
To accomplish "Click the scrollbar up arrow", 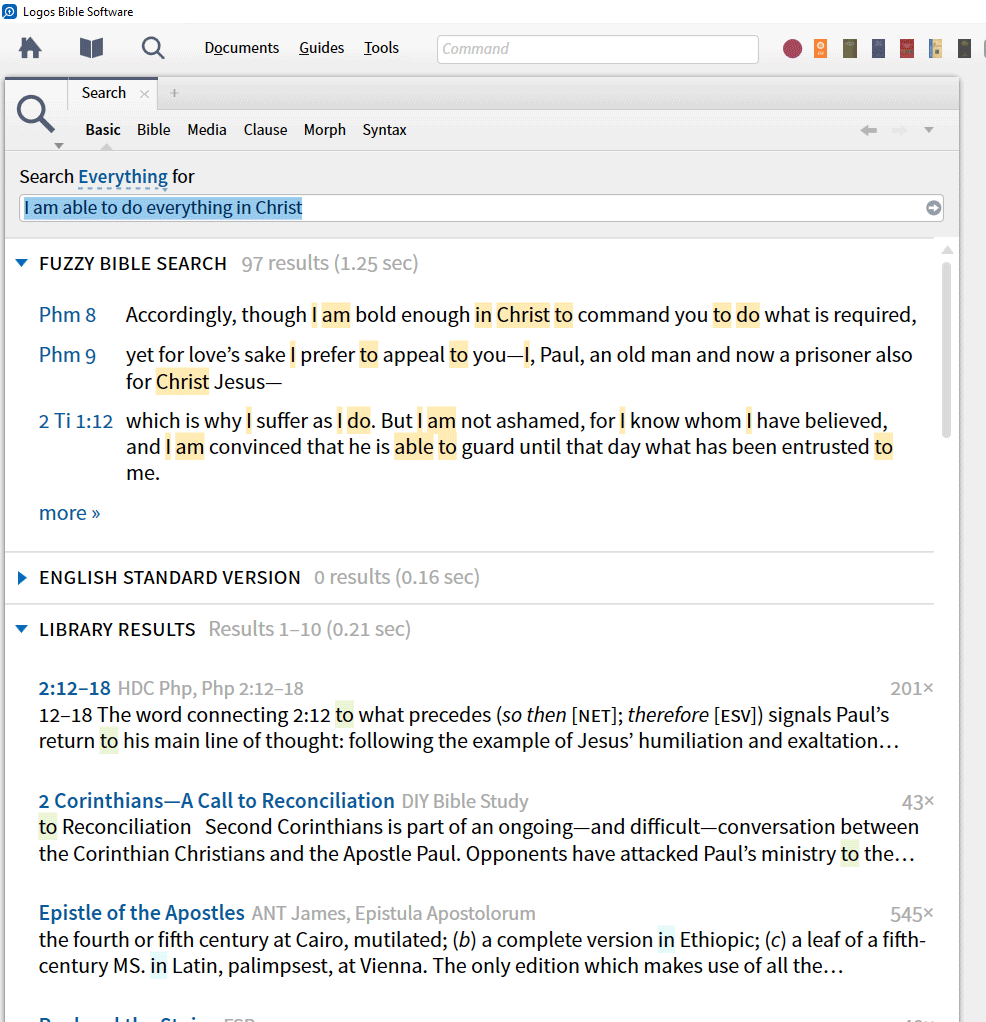I will pyautogui.click(x=947, y=250).
